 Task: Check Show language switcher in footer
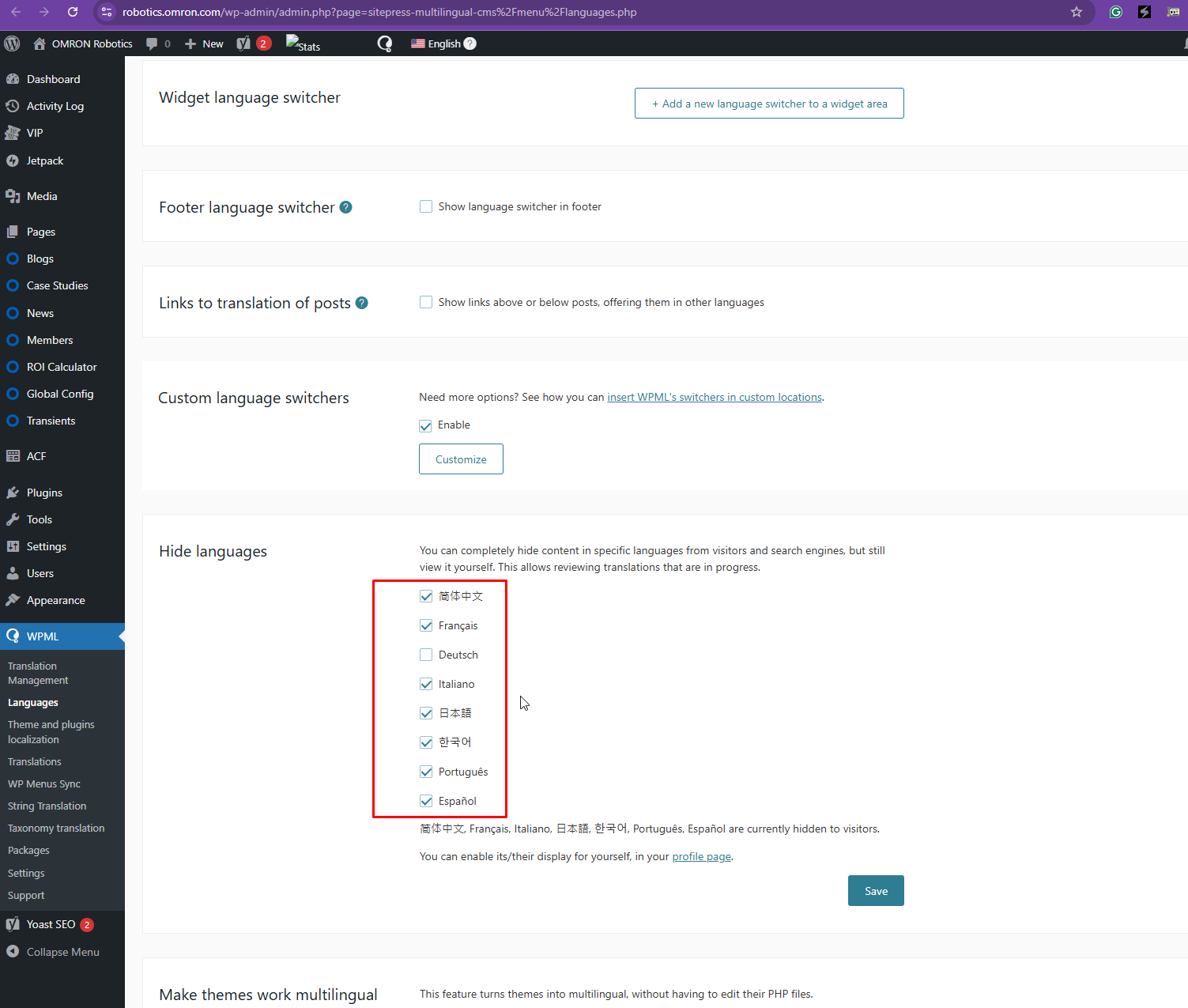point(426,206)
